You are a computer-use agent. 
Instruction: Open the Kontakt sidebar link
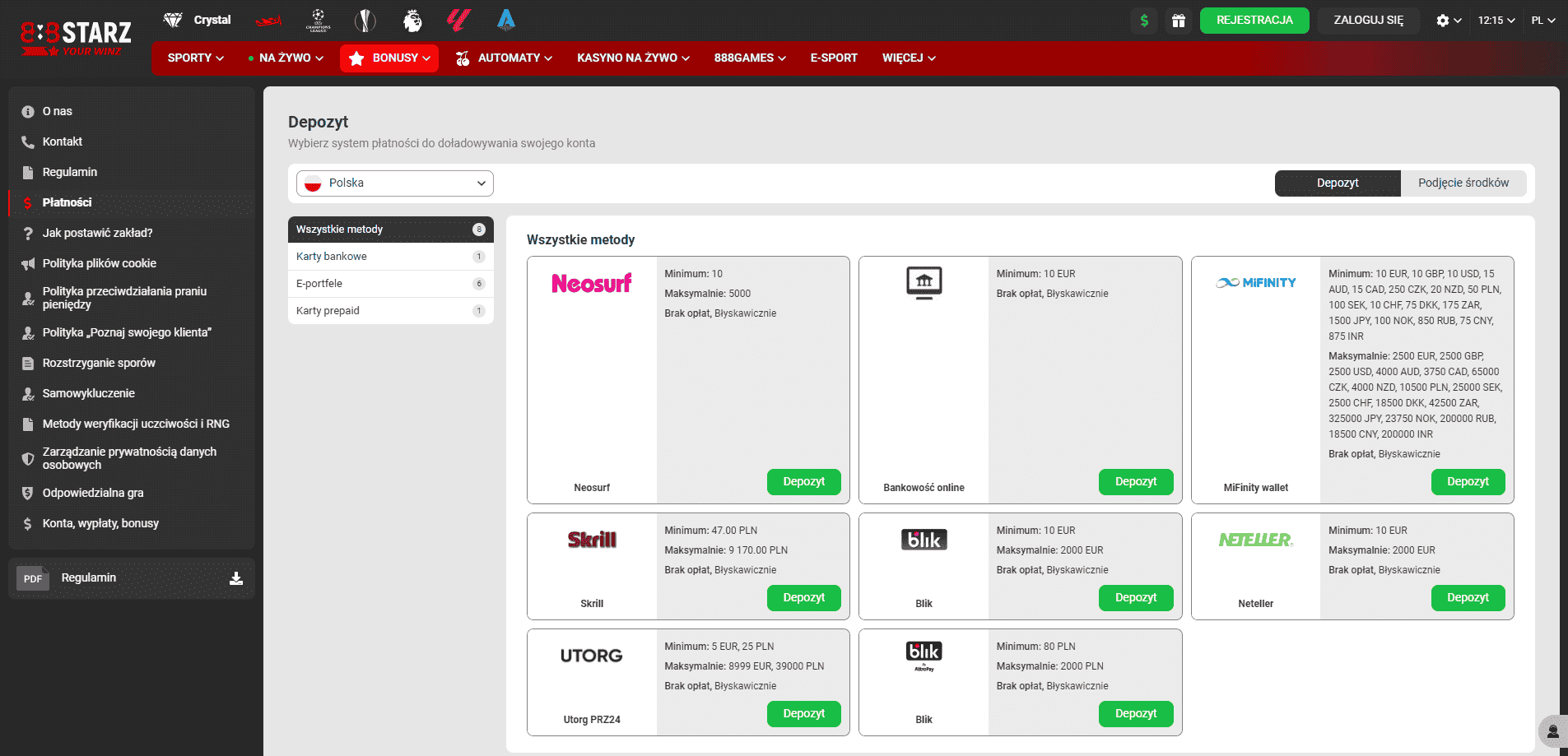tap(63, 141)
